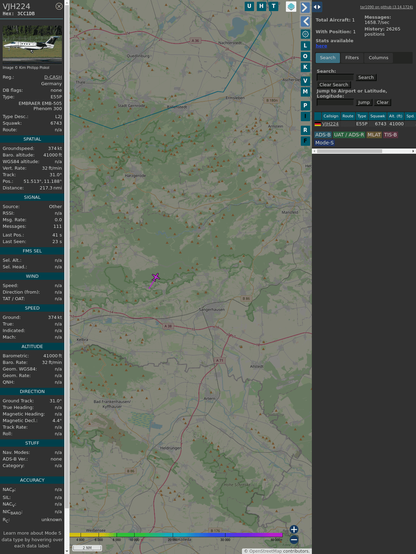Switch to the Columns tab

pos(378,58)
